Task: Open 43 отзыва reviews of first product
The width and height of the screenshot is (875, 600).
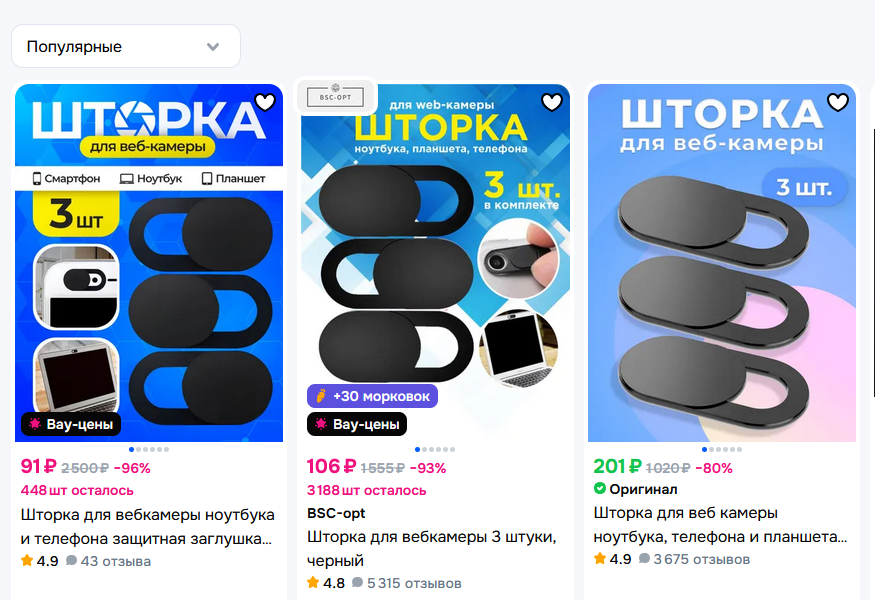Action: (x=108, y=561)
